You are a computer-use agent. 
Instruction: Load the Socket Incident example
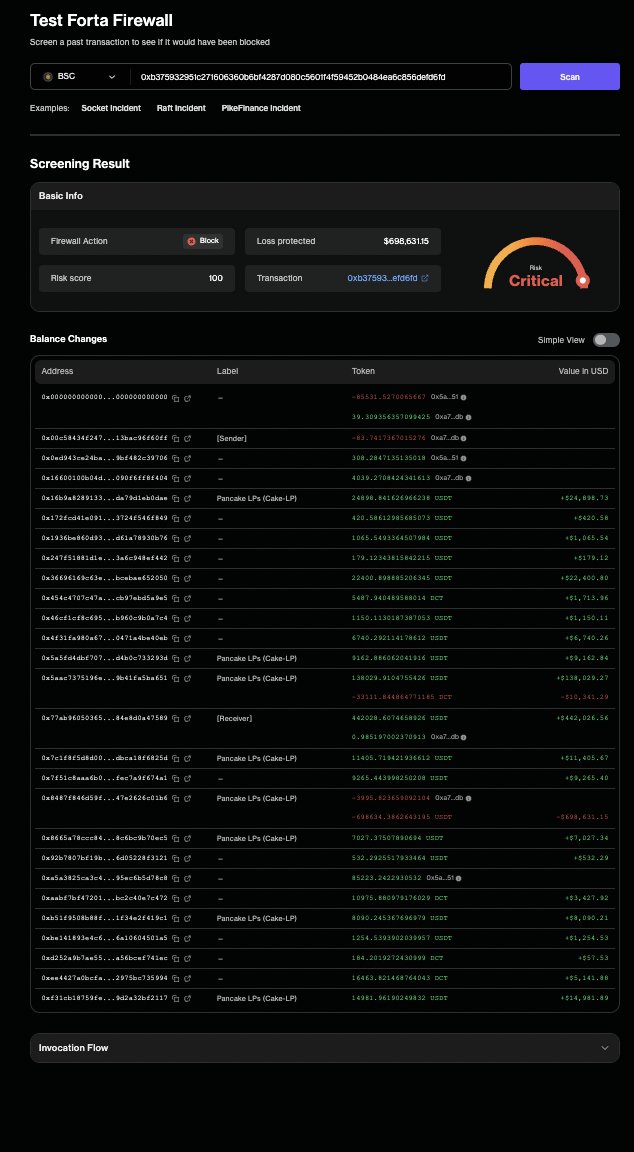(x=111, y=108)
